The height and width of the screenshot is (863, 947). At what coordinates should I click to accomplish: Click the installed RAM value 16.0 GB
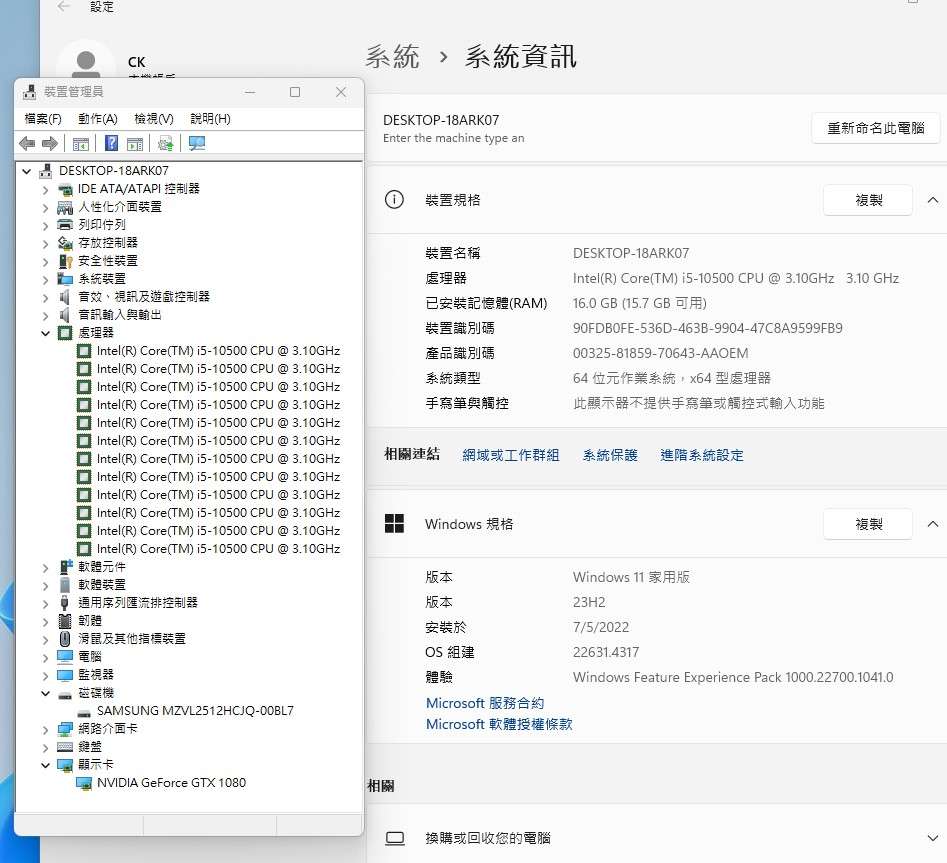[x=640, y=303]
